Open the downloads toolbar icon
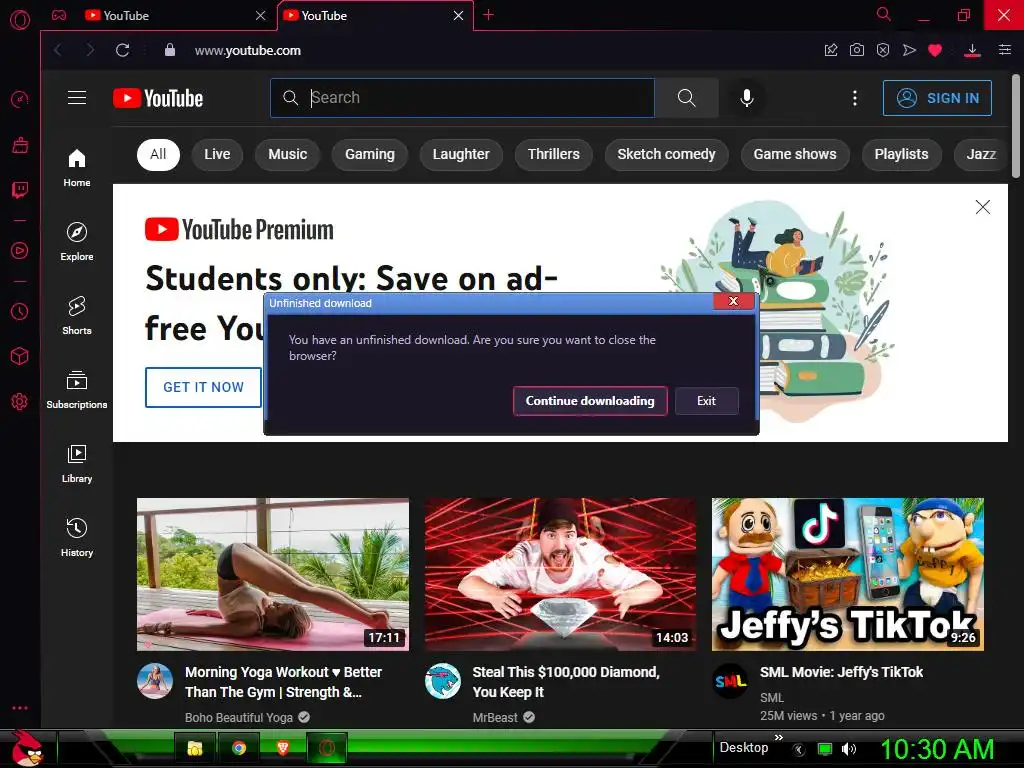The image size is (1024, 768). tap(972, 50)
